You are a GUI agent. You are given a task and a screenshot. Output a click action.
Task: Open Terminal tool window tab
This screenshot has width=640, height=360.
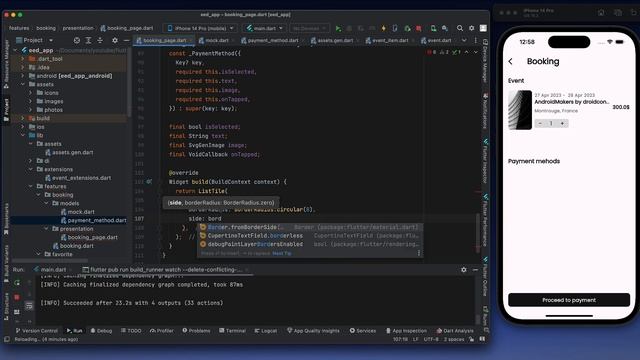[x=232, y=331]
